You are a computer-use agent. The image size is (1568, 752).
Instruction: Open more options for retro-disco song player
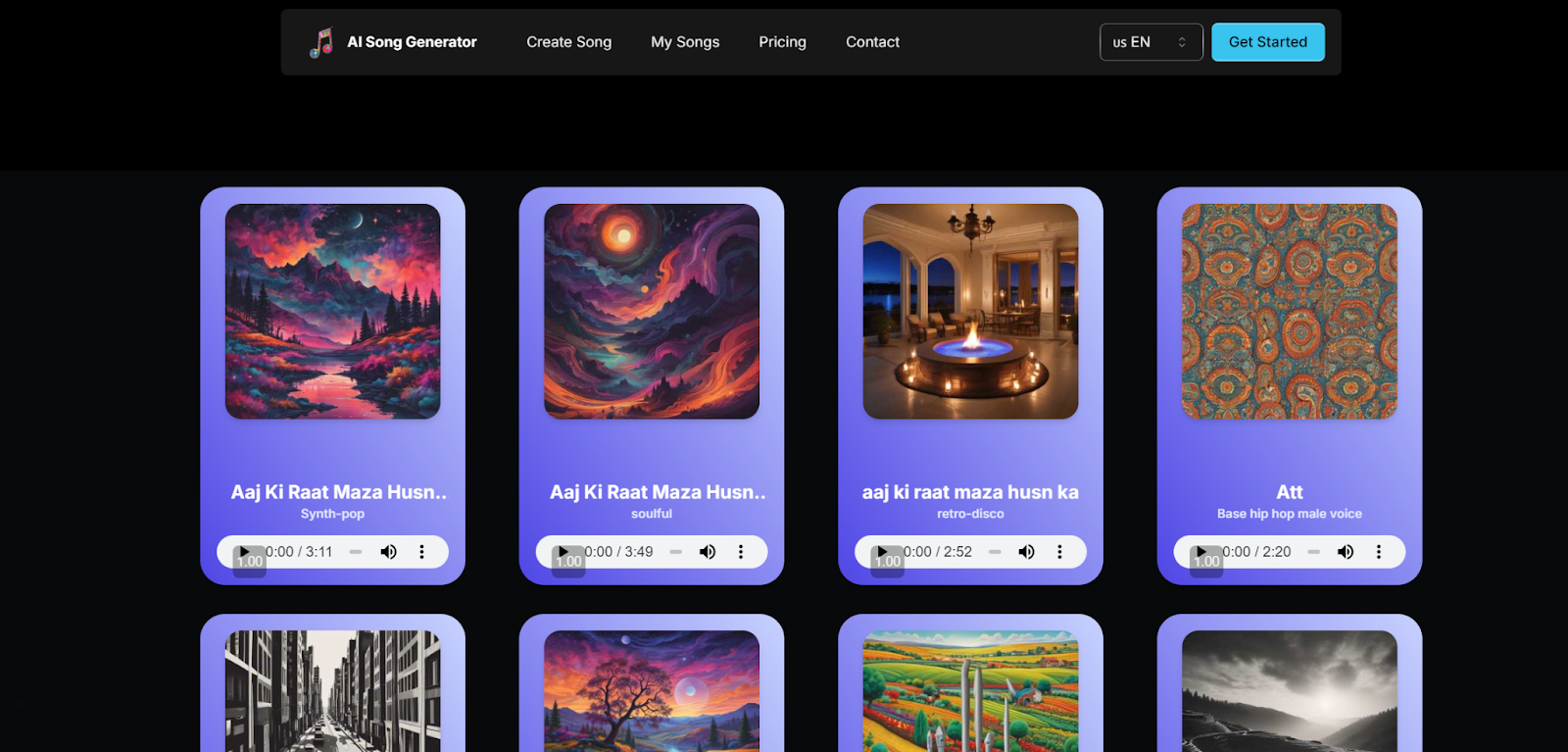tap(1059, 552)
